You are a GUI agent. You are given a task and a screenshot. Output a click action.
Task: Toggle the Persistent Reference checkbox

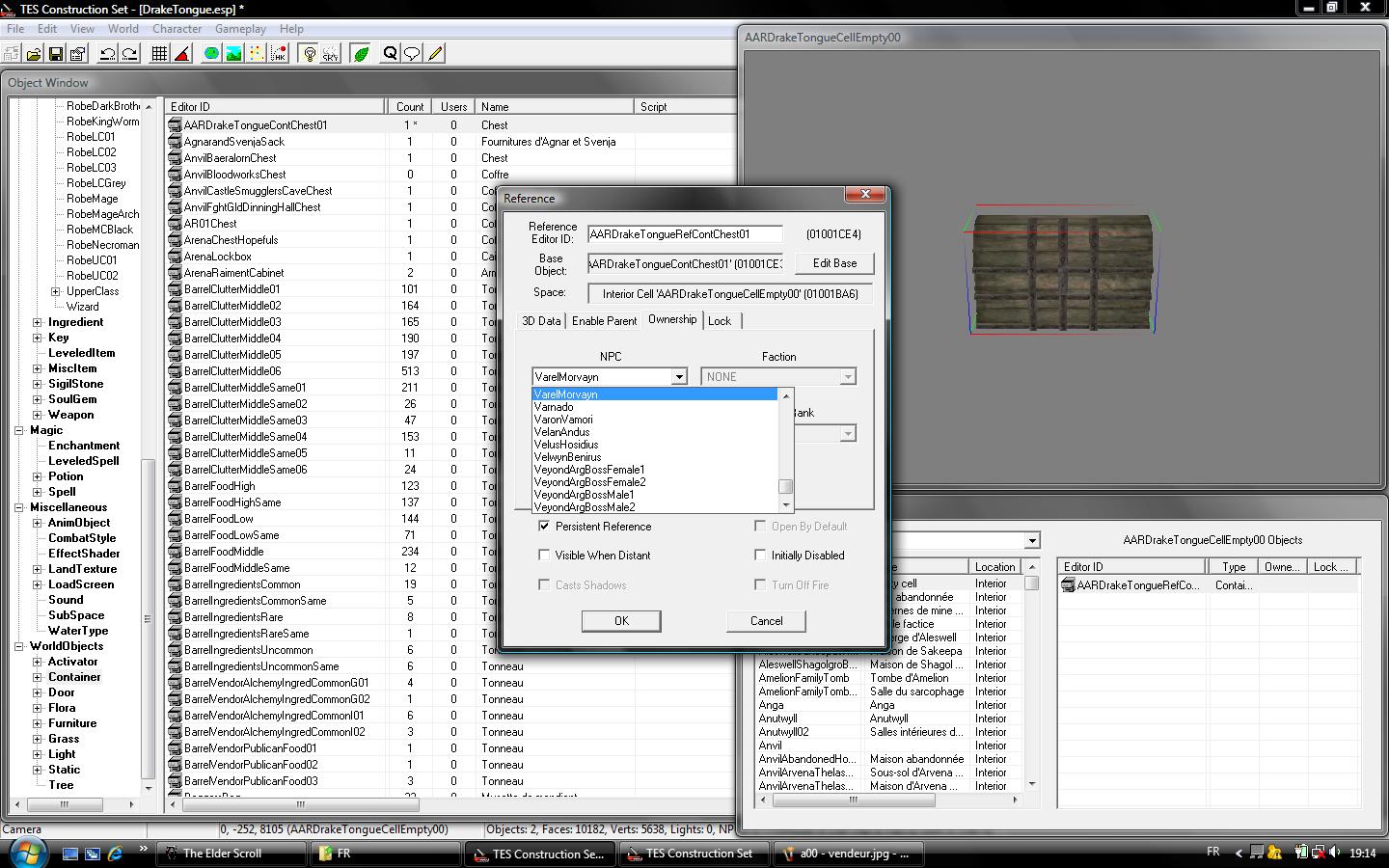pyautogui.click(x=544, y=527)
